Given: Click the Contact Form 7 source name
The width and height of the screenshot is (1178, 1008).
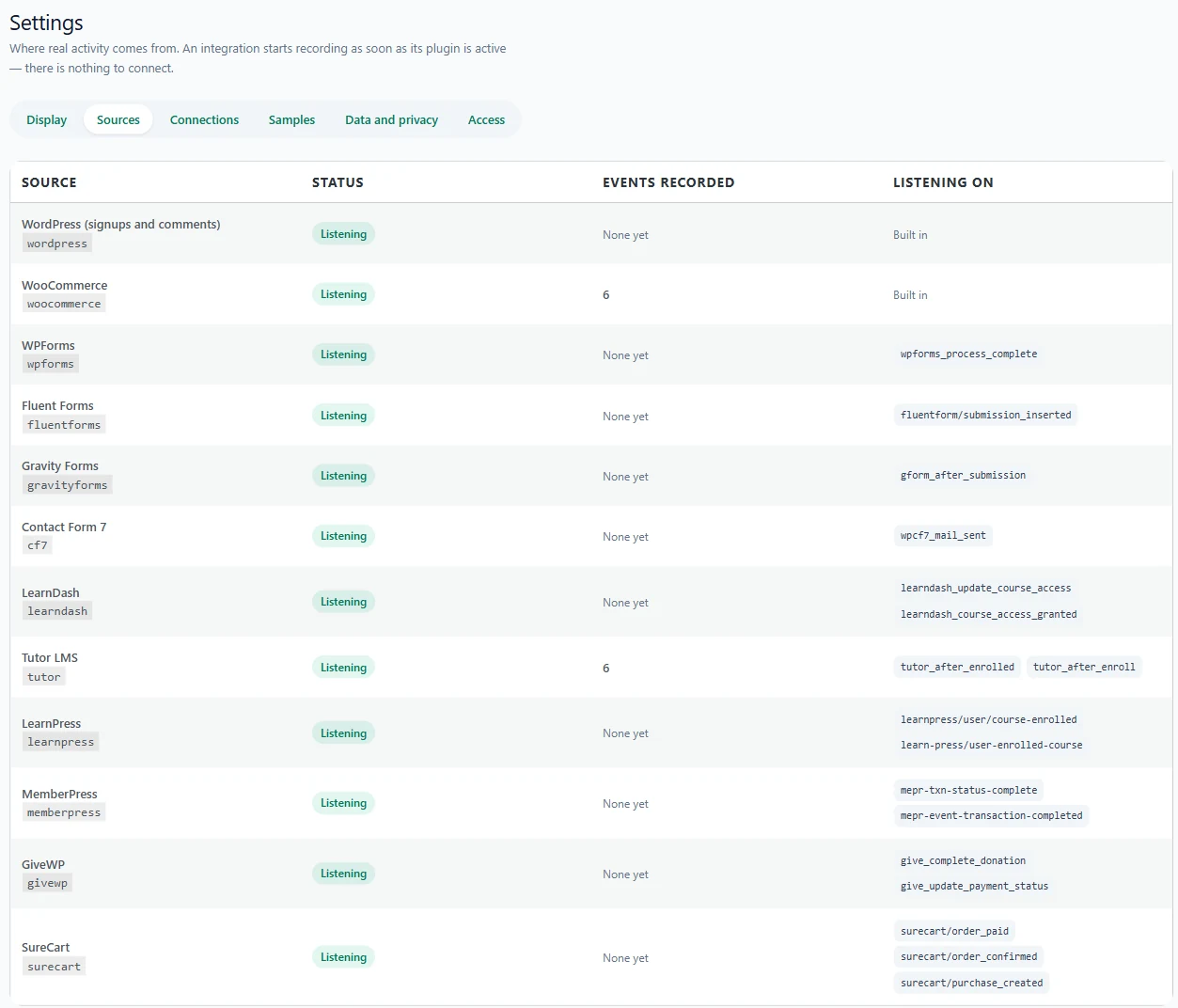Looking at the screenshot, I should click(x=64, y=527).
